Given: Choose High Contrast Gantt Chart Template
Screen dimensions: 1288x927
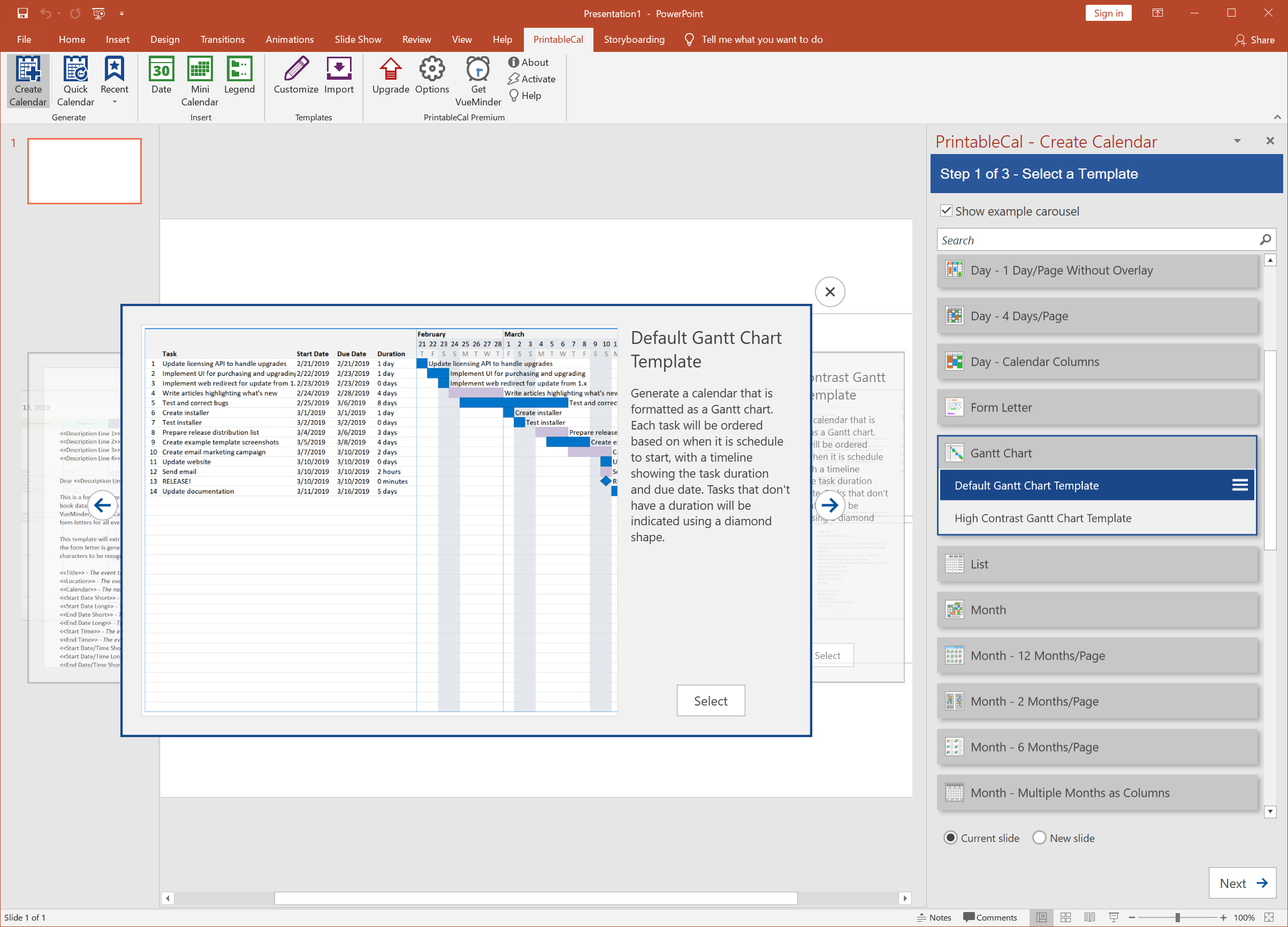Looking at the screenshot, I should 1097,518.
